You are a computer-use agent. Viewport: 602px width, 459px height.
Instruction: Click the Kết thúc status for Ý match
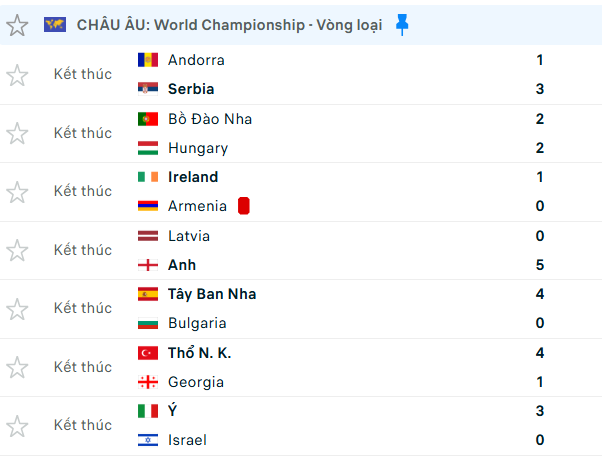pos(83,425)
